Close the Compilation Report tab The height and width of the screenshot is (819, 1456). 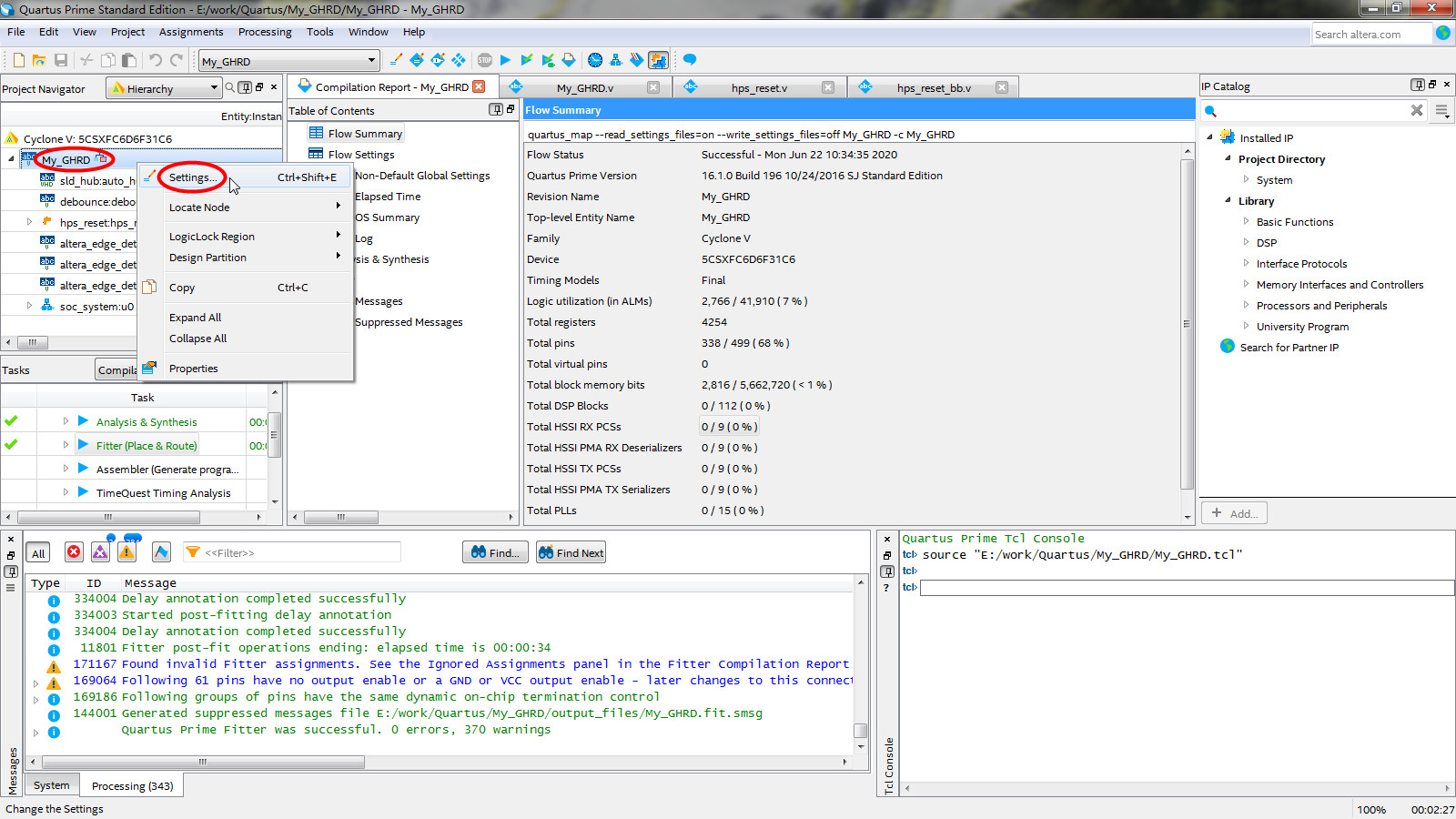[x=479, y=86]
